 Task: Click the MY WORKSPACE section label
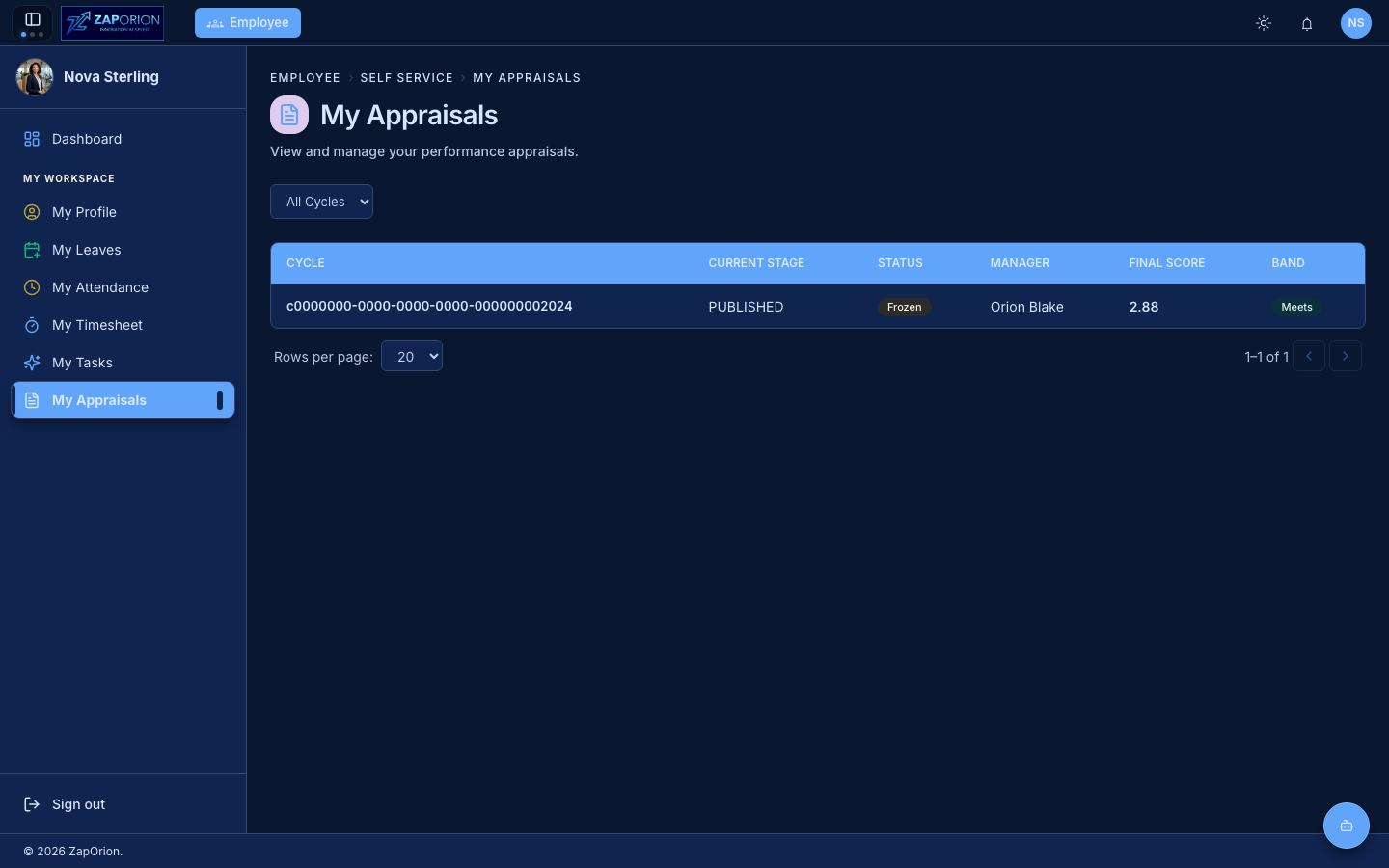pos(68,178)
